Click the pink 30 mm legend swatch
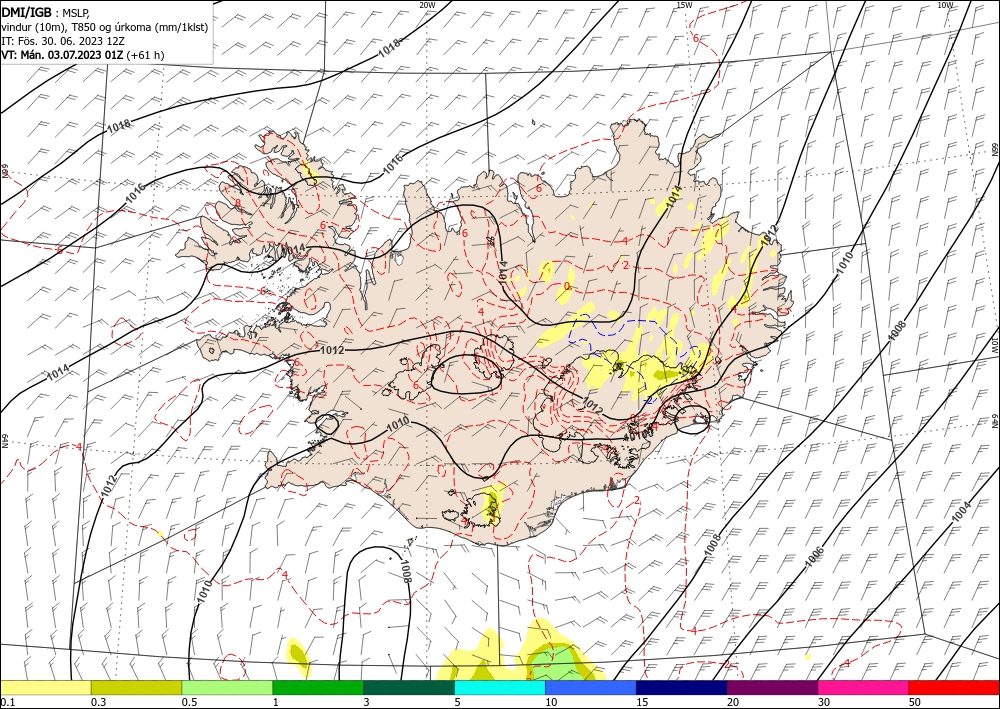1000x709 pixels. [864, 687]
